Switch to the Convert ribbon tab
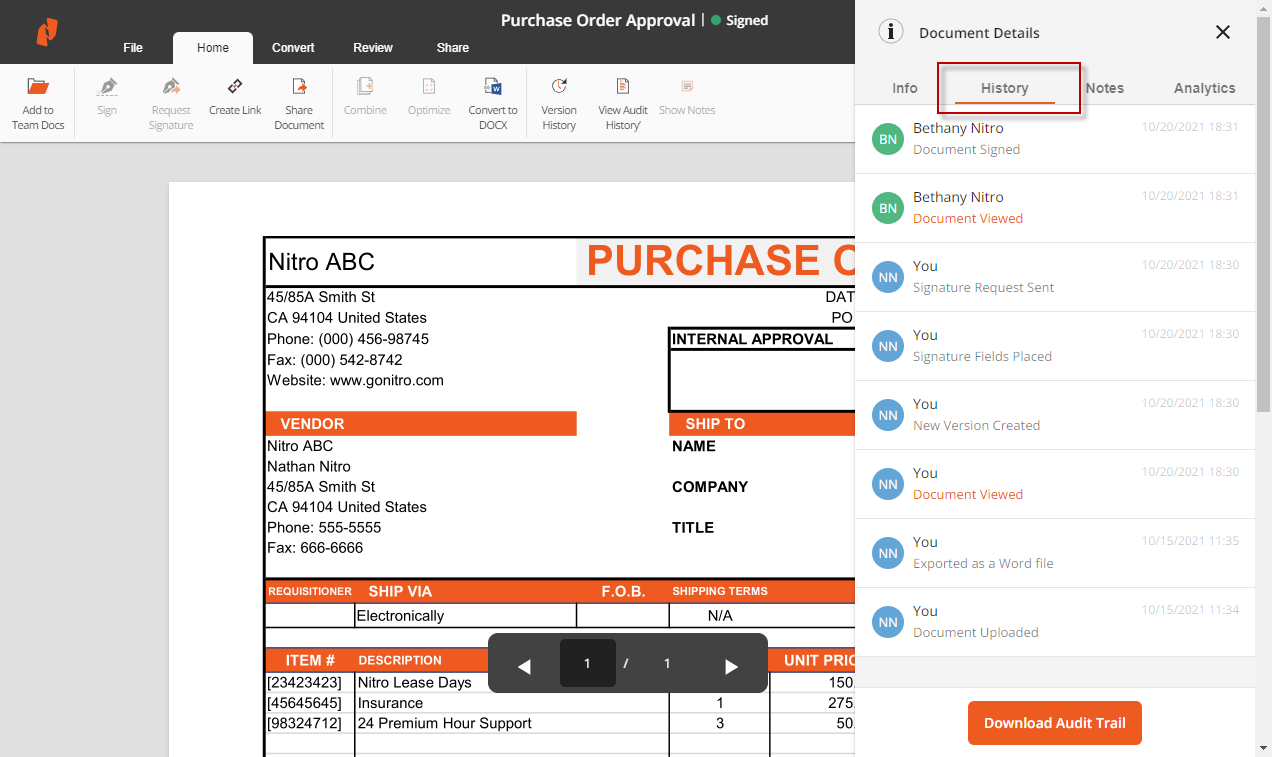The image size is (1272, 757). pos(293,48)
